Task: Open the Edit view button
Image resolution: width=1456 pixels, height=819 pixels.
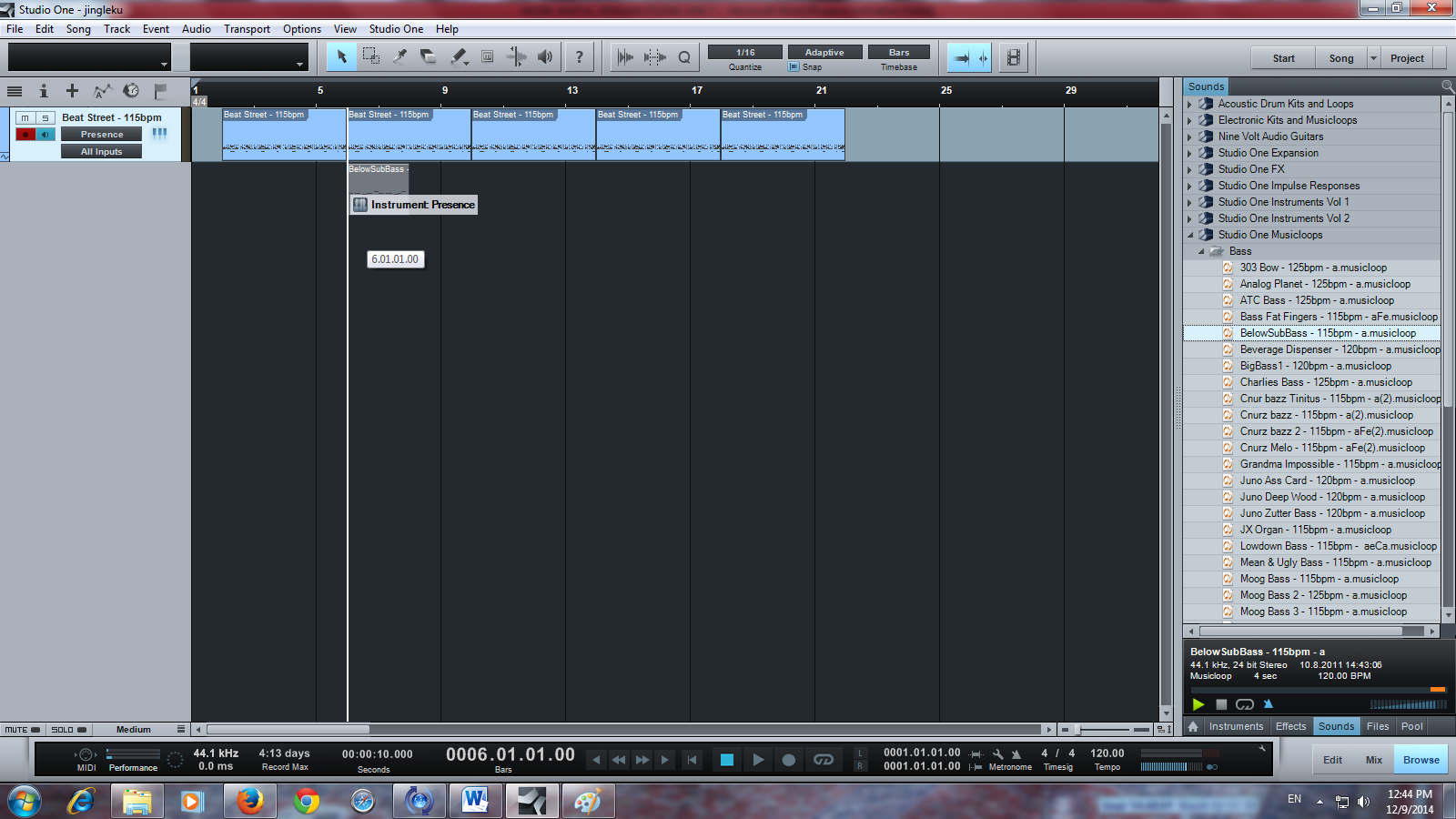Action: click(1332, 760)
